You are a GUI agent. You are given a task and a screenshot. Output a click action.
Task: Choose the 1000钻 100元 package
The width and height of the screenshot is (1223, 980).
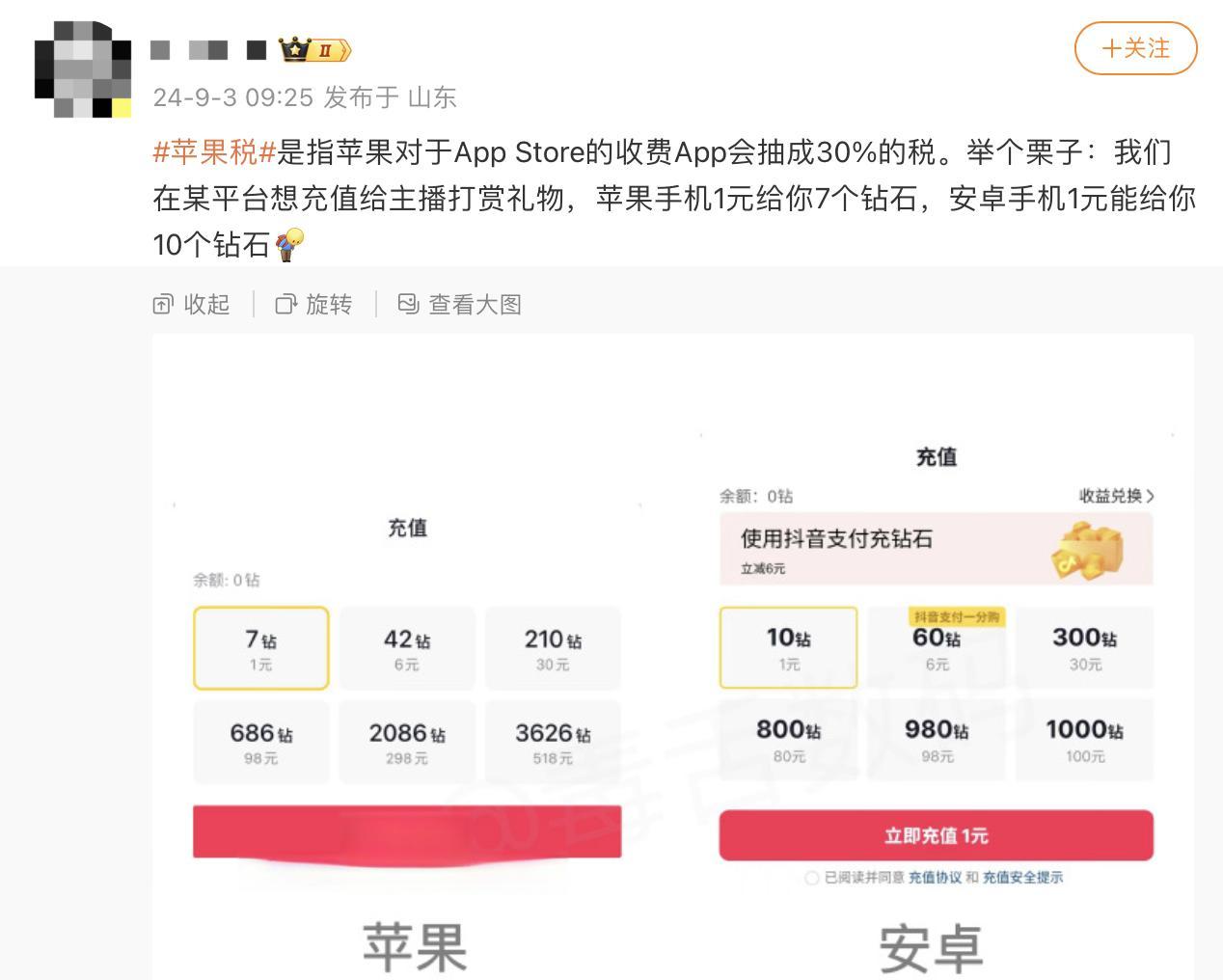click(1084, 740)
